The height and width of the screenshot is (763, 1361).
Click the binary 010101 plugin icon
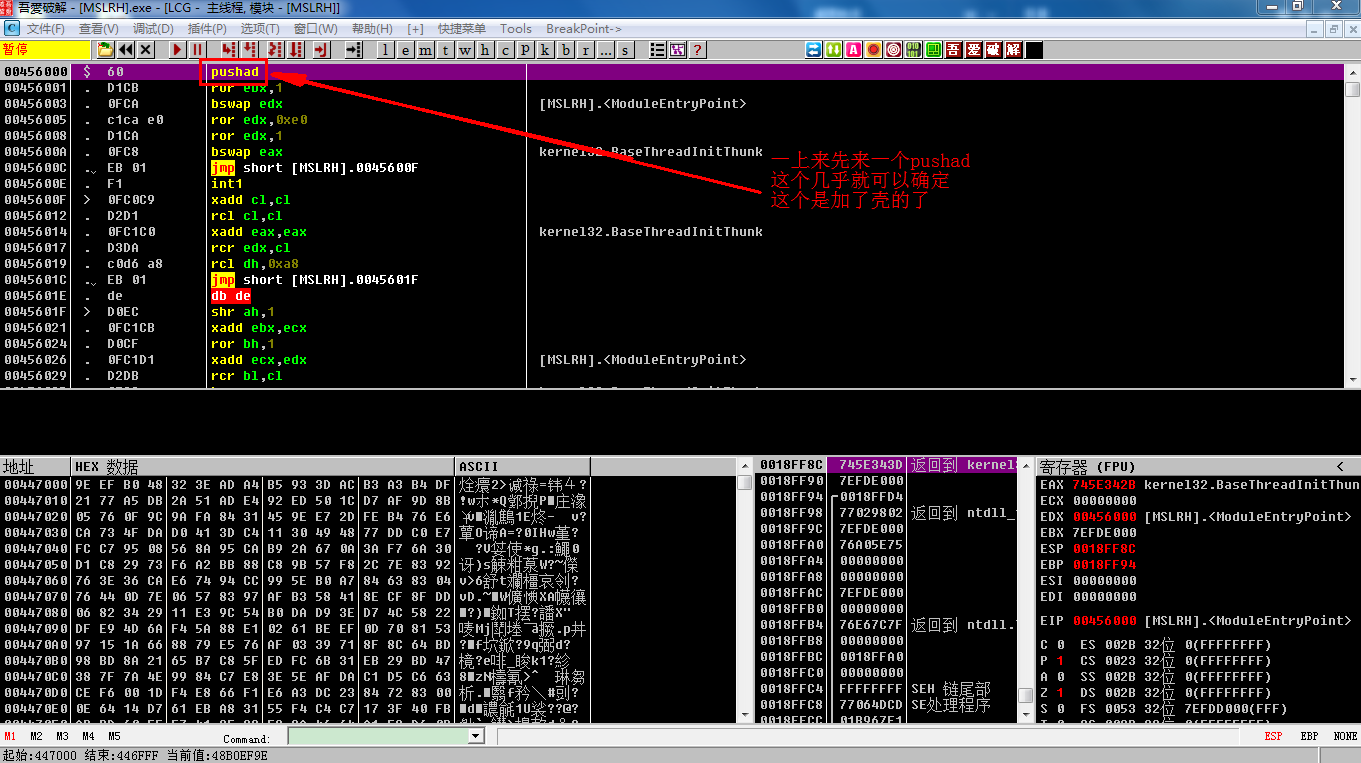click(x=915, y=49)
